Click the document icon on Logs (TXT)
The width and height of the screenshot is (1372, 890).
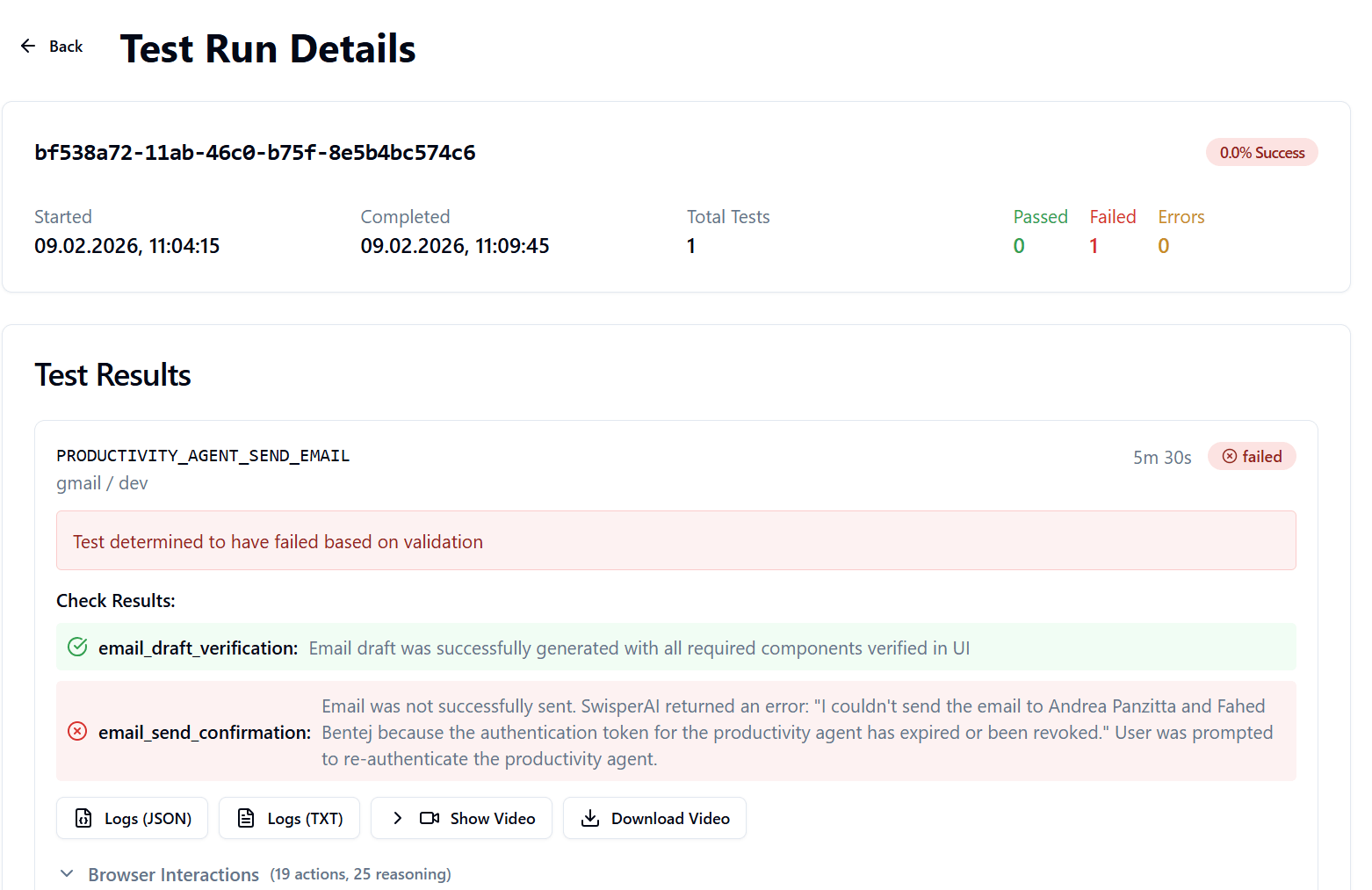click(x=245, y=818)
